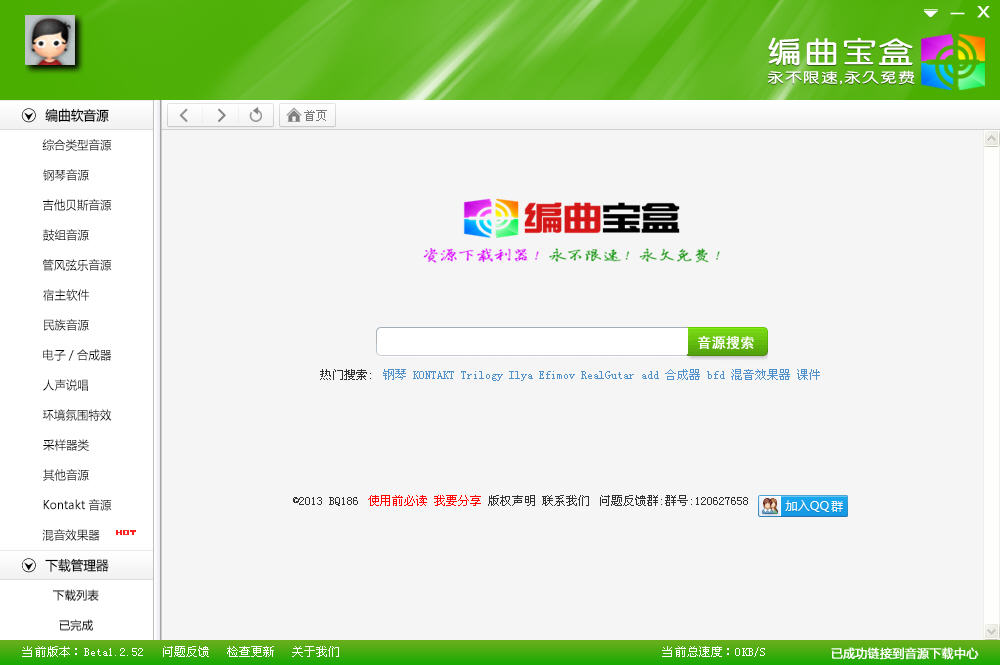The height and width of the screenshot is (665, 1000).
Task: Click the colorful 编曲宝盒 logo on the page
Action: [571, 218]
